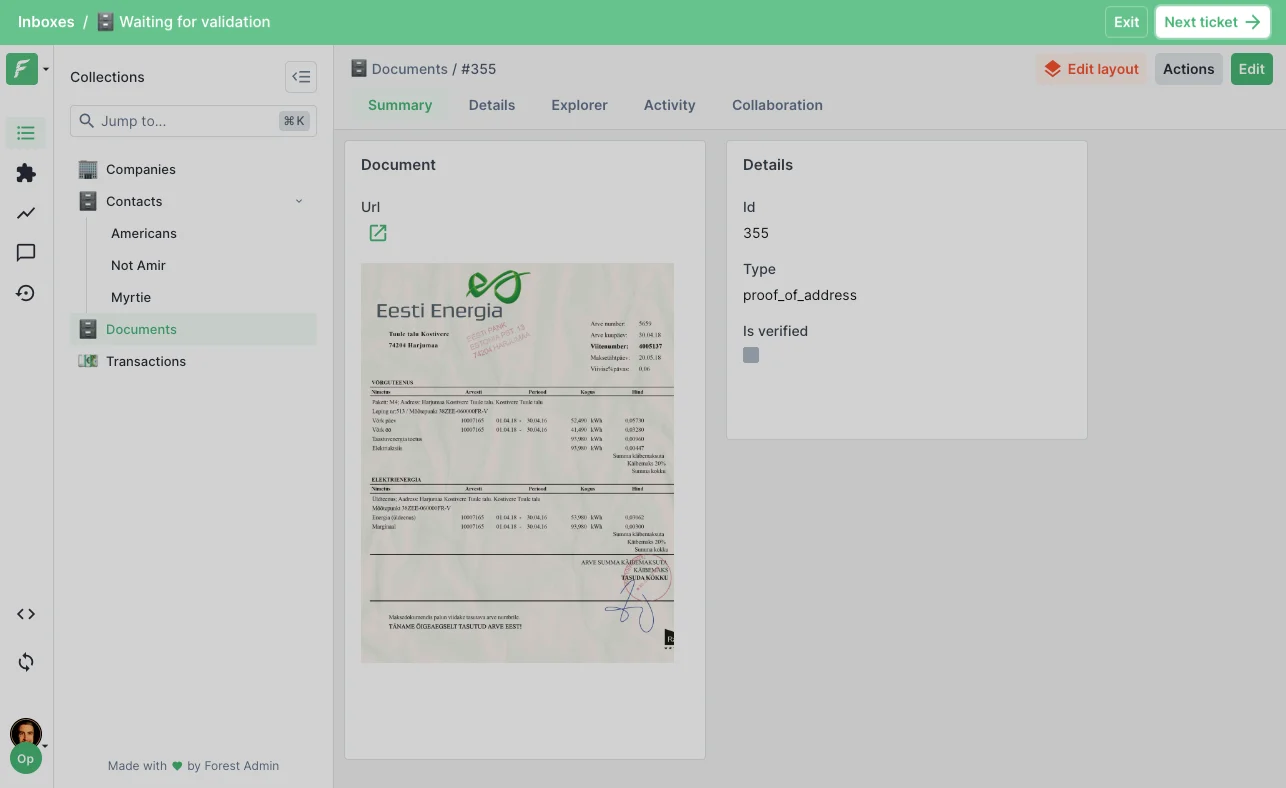Viewport: 1286px width, 788px height.
Task: Open the code editor brackets icon
Action: tap(26, 614)
